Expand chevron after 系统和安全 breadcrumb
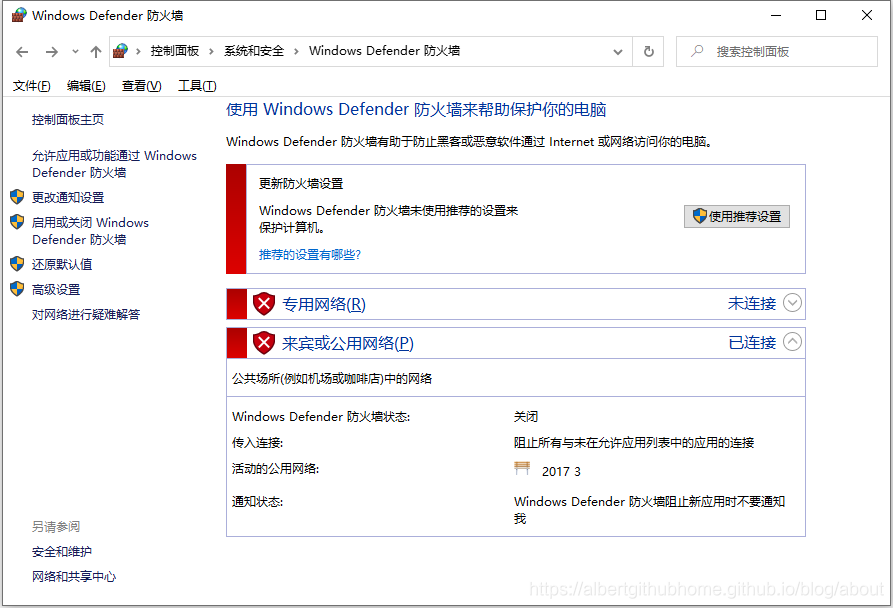 [296, 52]
